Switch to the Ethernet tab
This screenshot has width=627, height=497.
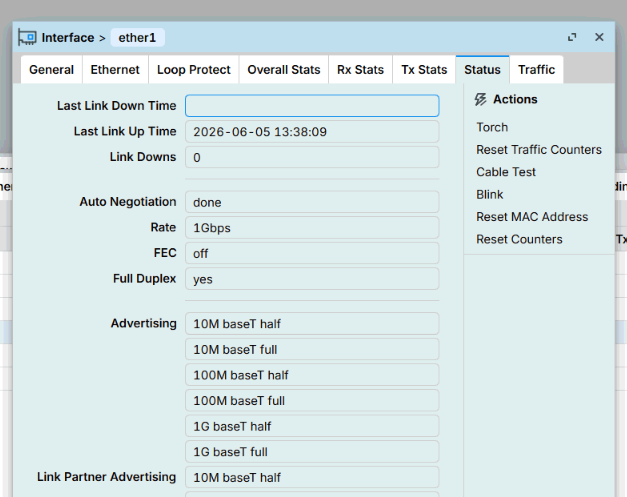pyautogui.click(x=115, y=70)
